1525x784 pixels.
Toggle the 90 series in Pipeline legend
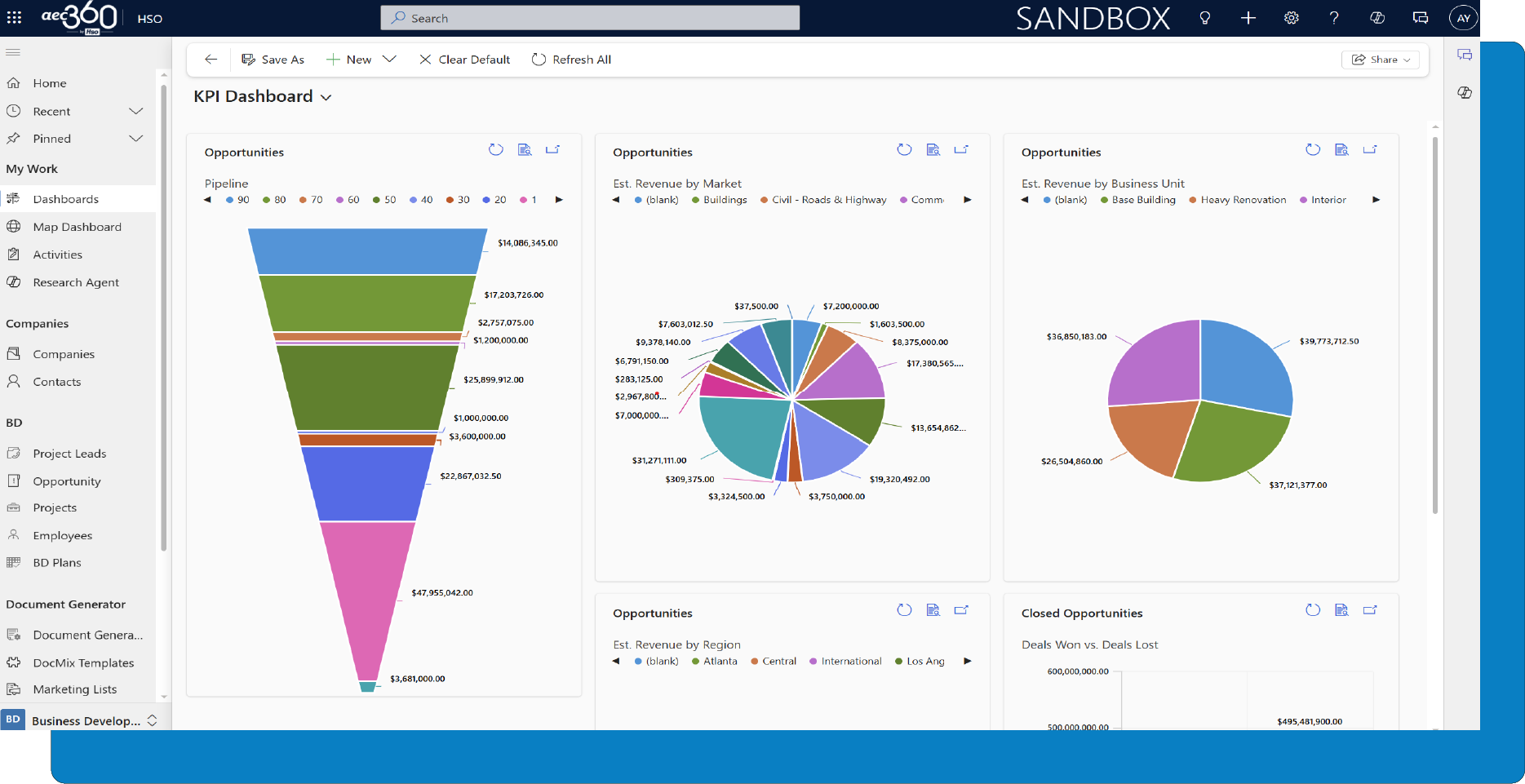click(x=237, y=200)
